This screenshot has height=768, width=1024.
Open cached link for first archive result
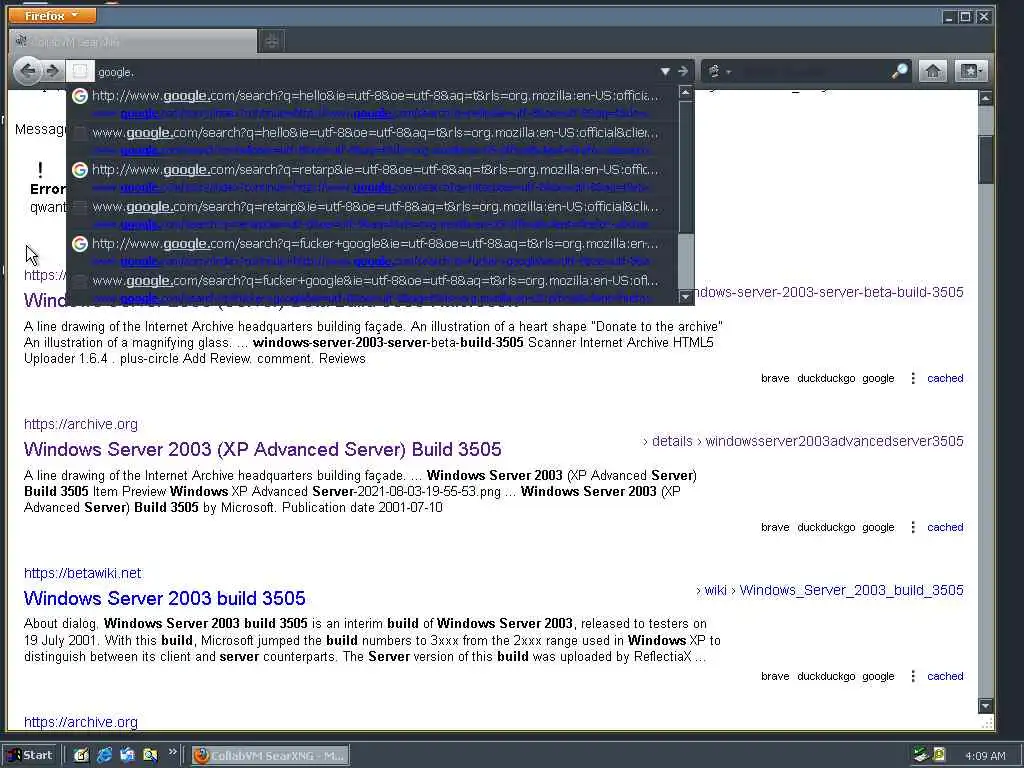[945, 378]
